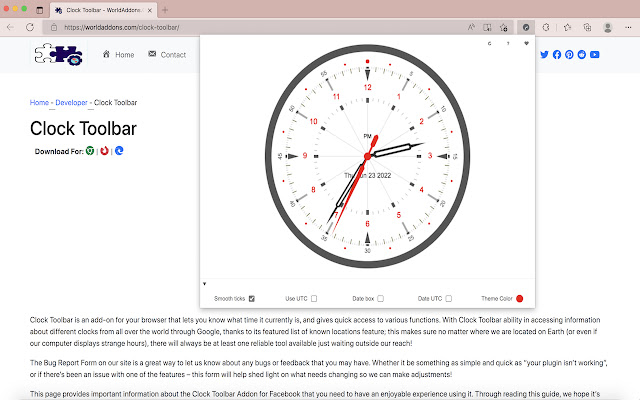Image resolution: width=640 pixels, height=400 pixels.
Task: Open the Clock Toolbar extension icon
Action: coord(526,27)
